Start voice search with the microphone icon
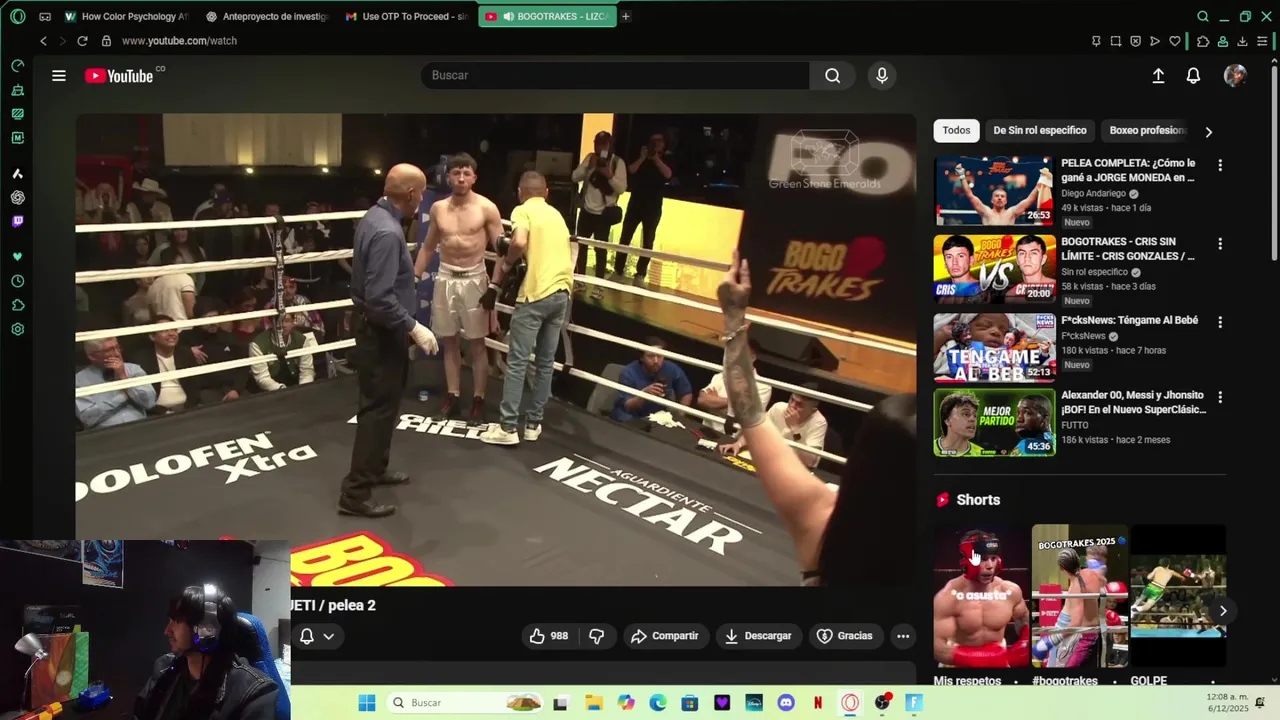Screen dimensions: 1280x720 tap(881, 76)
